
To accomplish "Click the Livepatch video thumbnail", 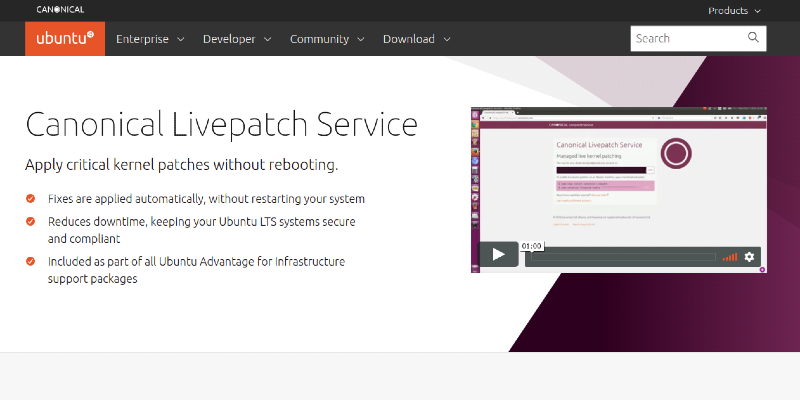I will point(617,180).
